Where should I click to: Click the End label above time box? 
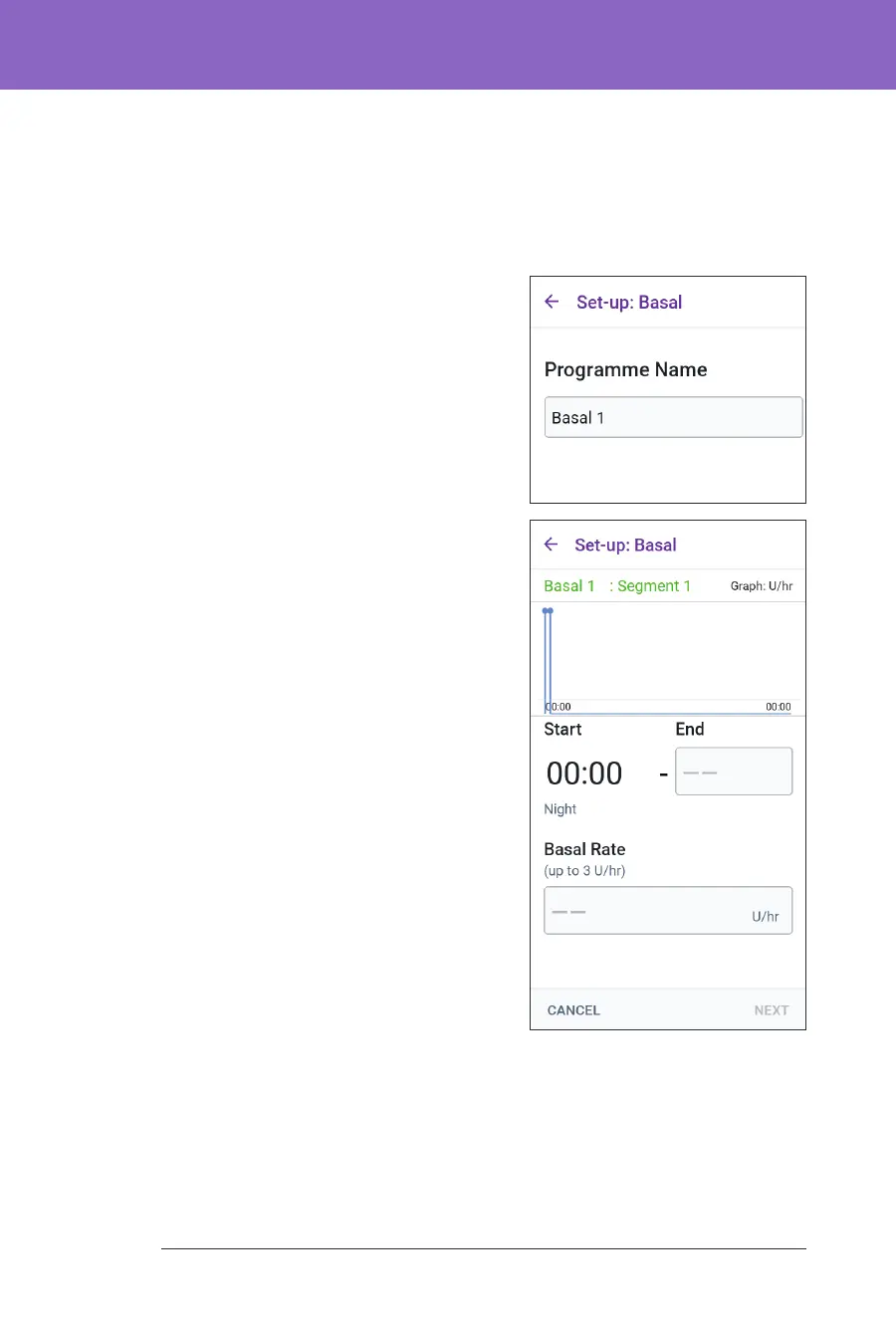click(x=690, y=730)
